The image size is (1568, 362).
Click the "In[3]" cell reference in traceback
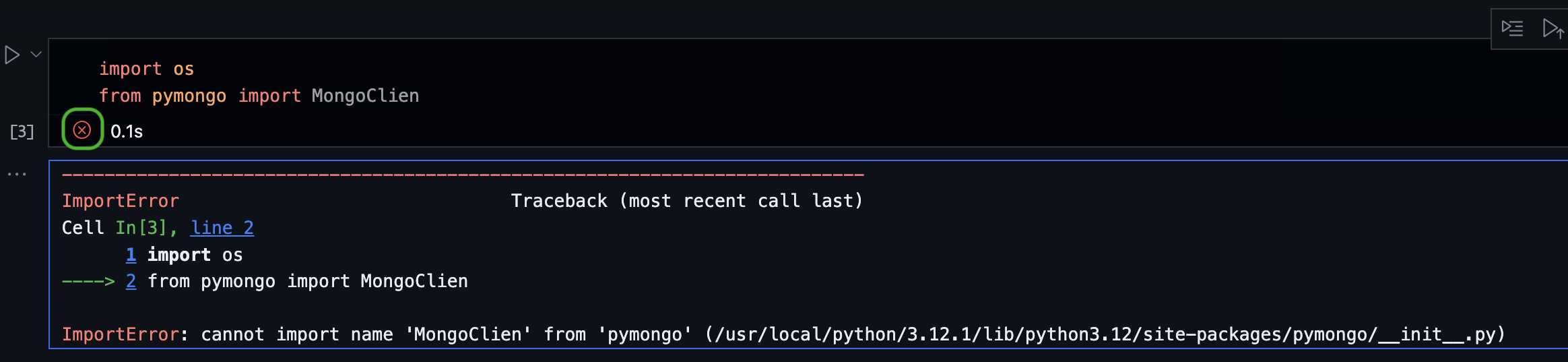(140, 228)
